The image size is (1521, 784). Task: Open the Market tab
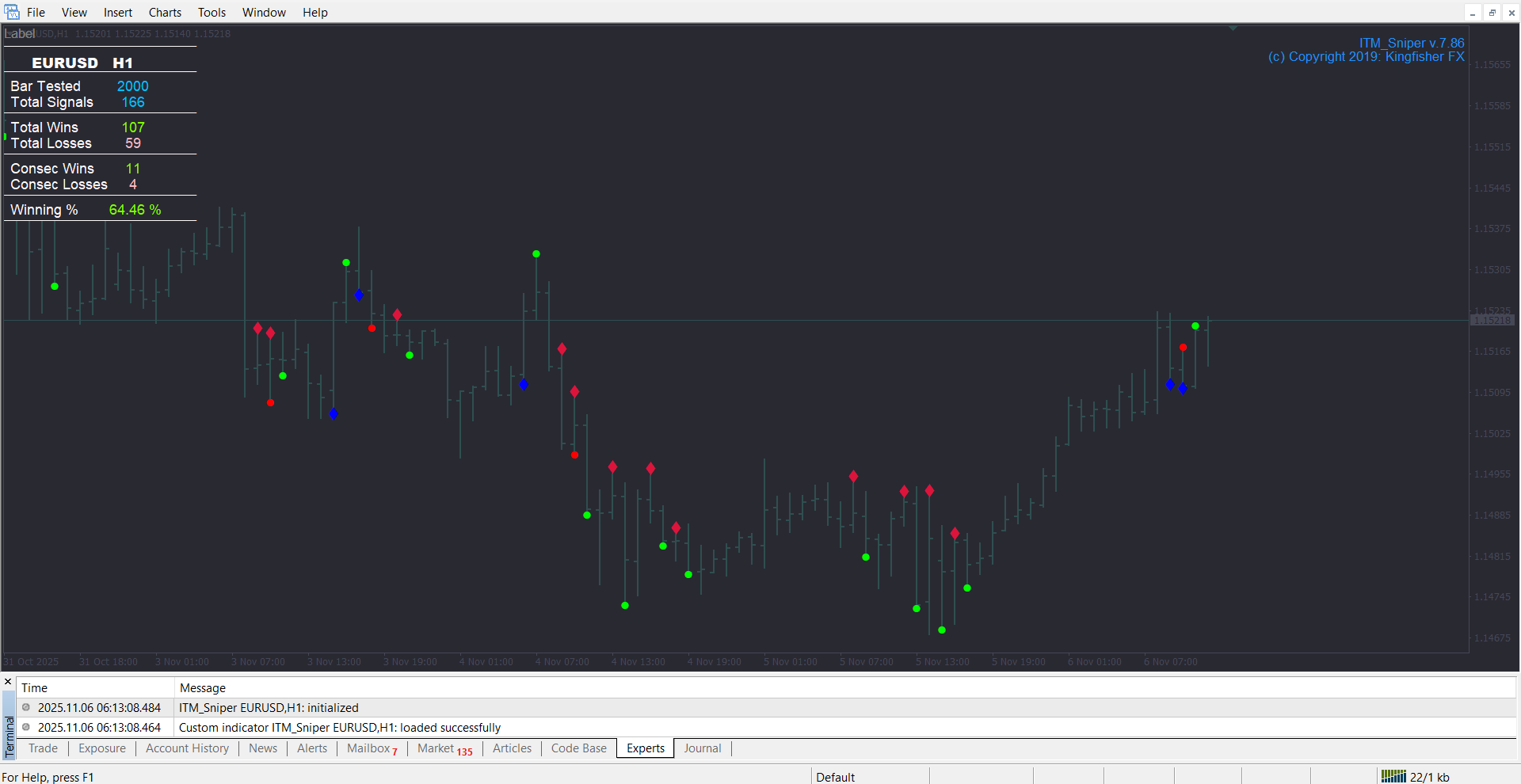coord(444,748)
